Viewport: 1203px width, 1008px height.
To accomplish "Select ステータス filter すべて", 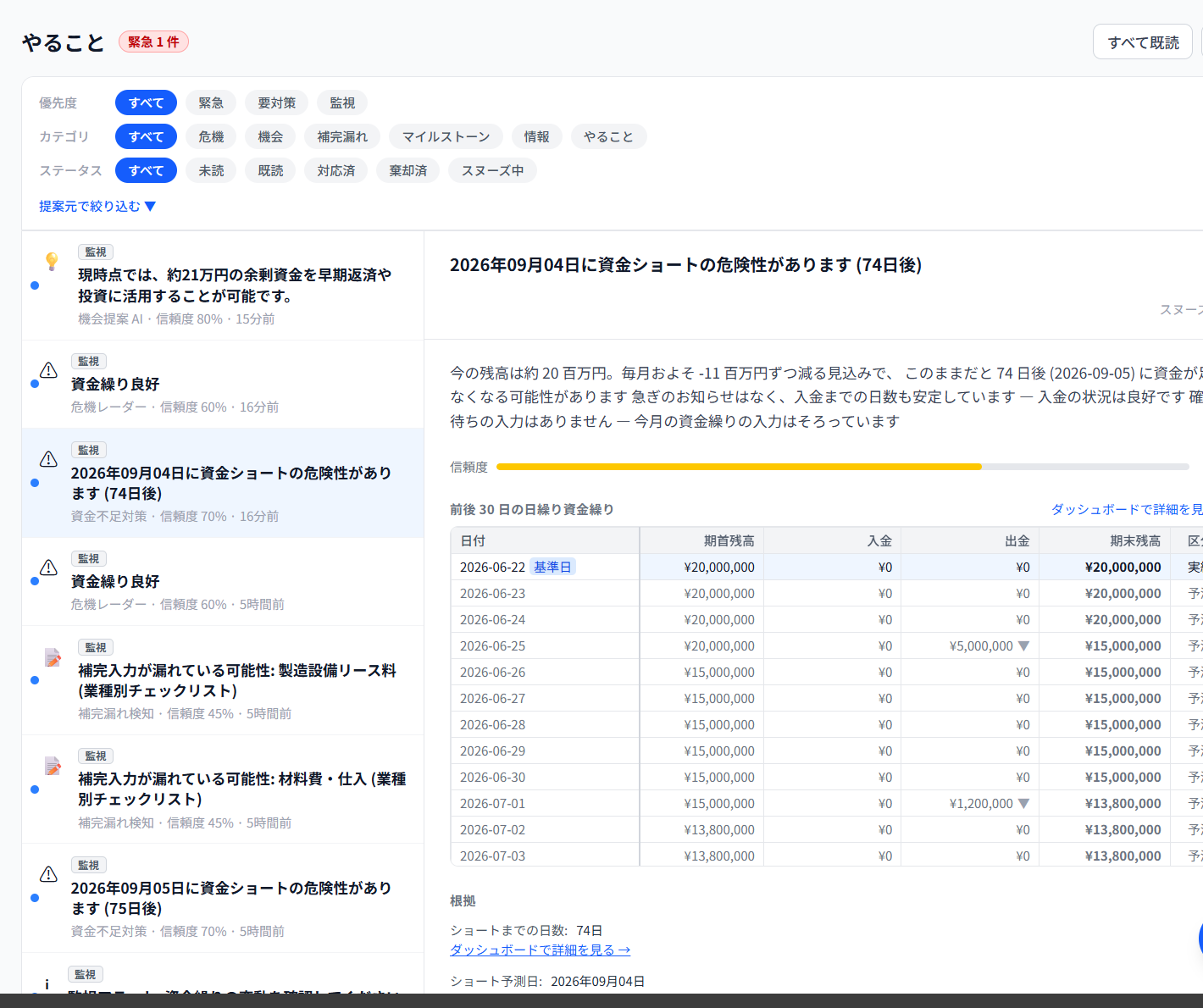I will [x=146, y=170].
